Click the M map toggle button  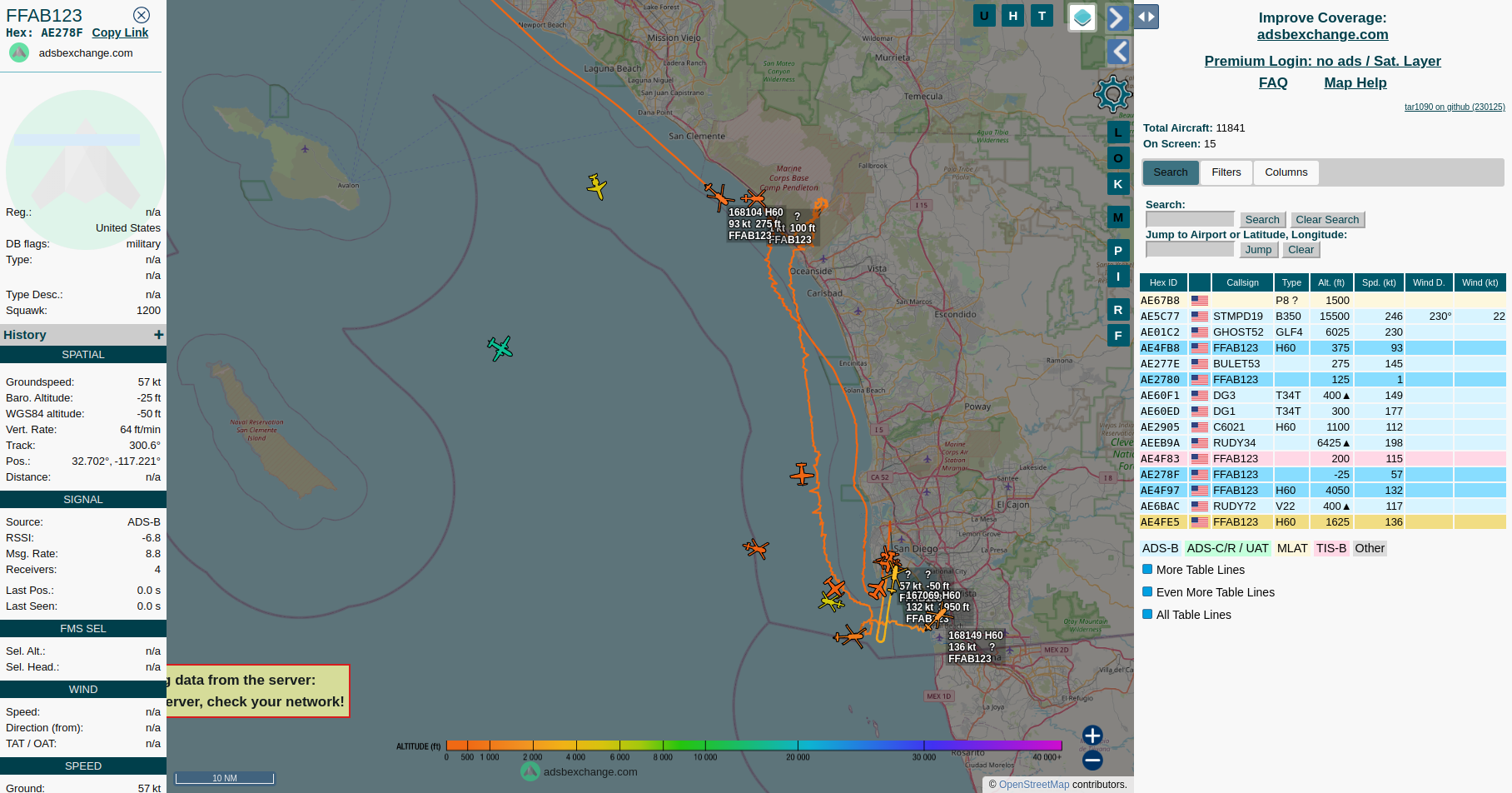pos(1118,217)
